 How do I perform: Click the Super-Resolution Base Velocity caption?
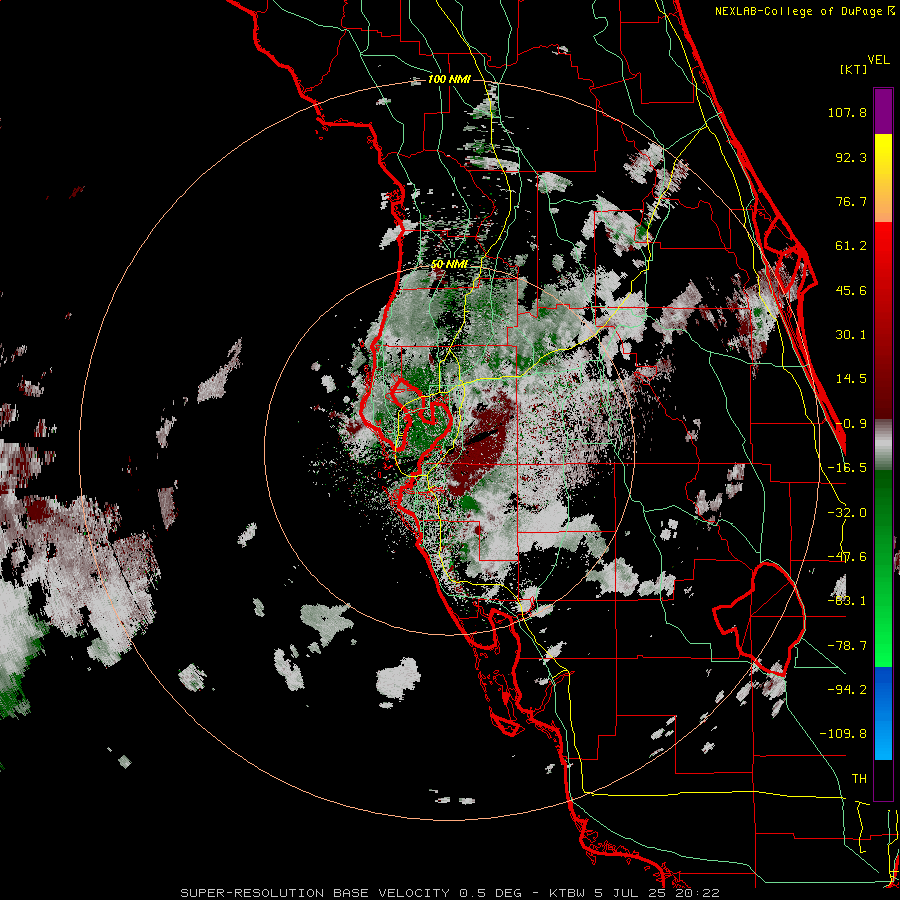[450, 893]
